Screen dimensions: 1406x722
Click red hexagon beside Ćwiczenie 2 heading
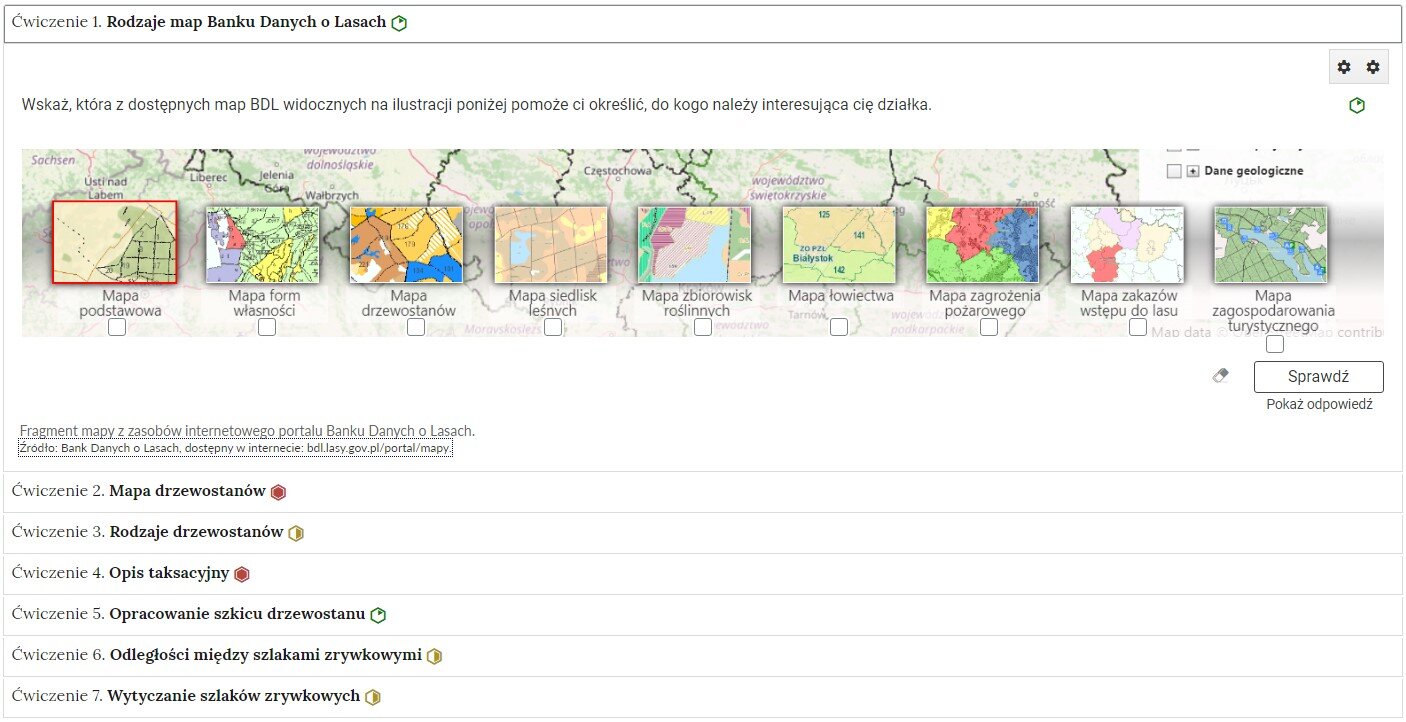pyautogui.click(x=278, y=492)
